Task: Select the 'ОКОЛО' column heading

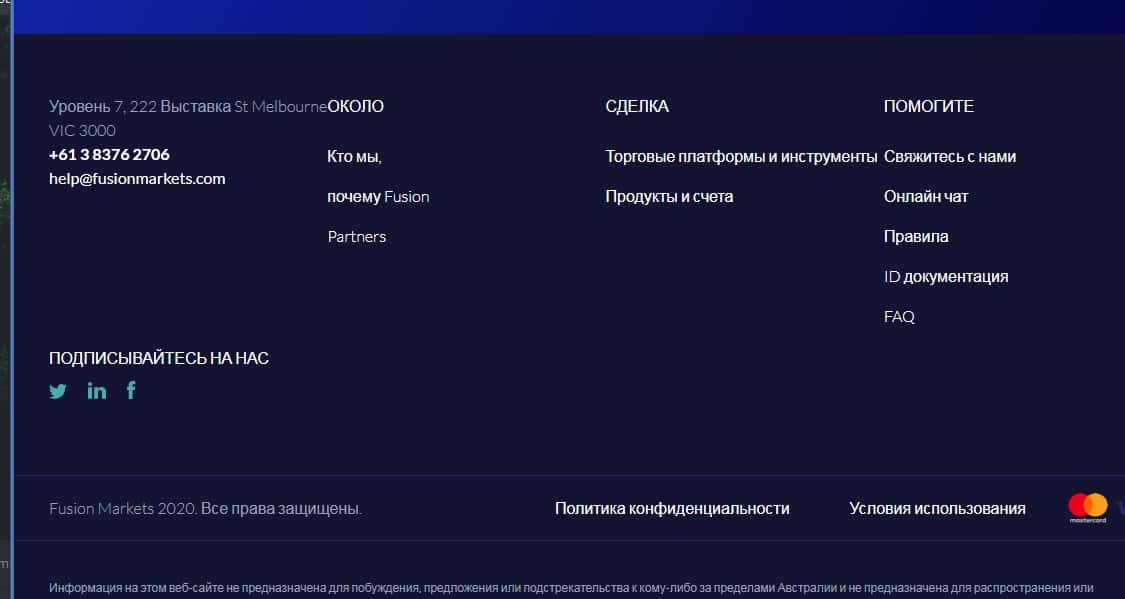Action: coord(355,106)
